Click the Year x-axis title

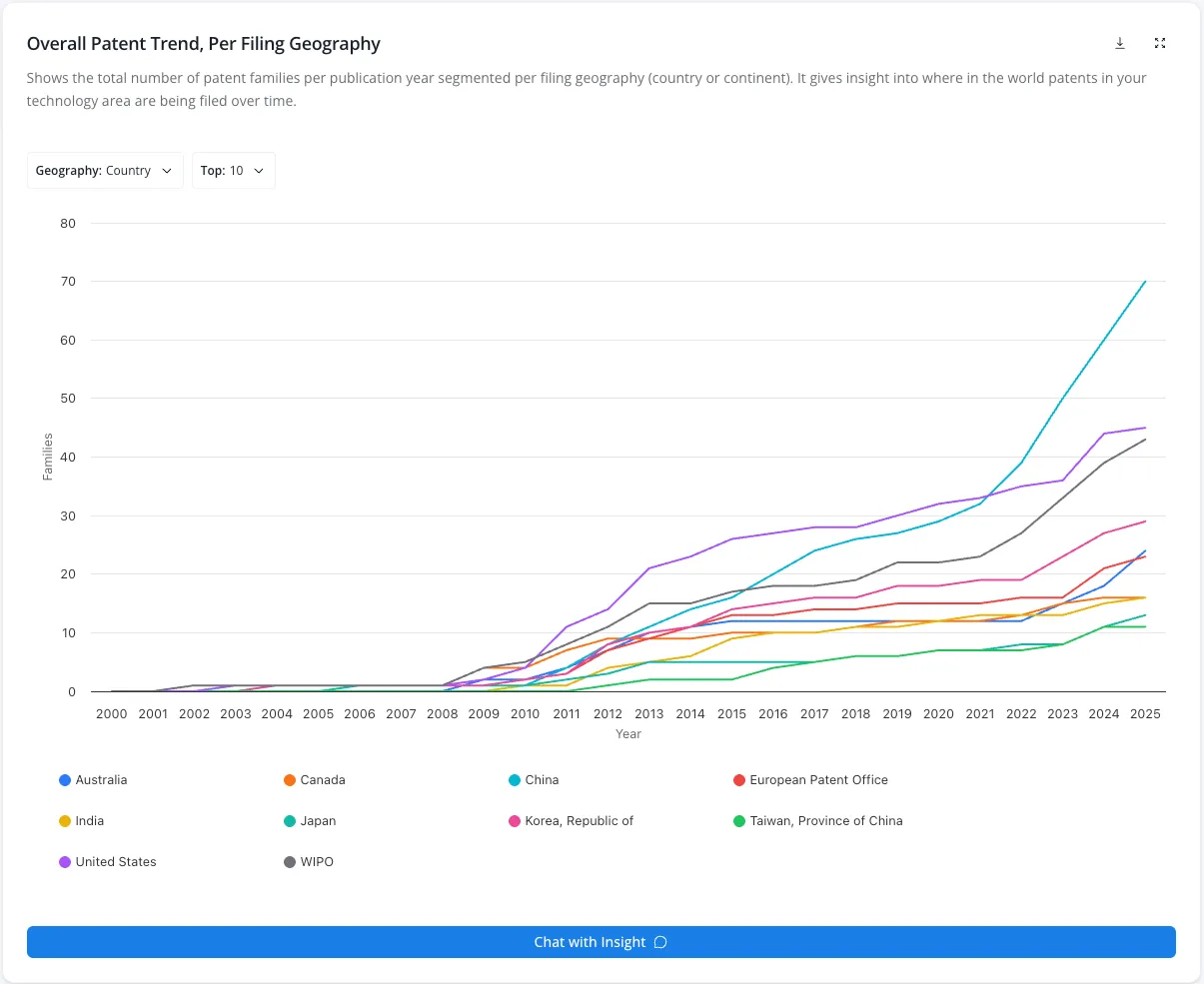click(x=628, y=734)
